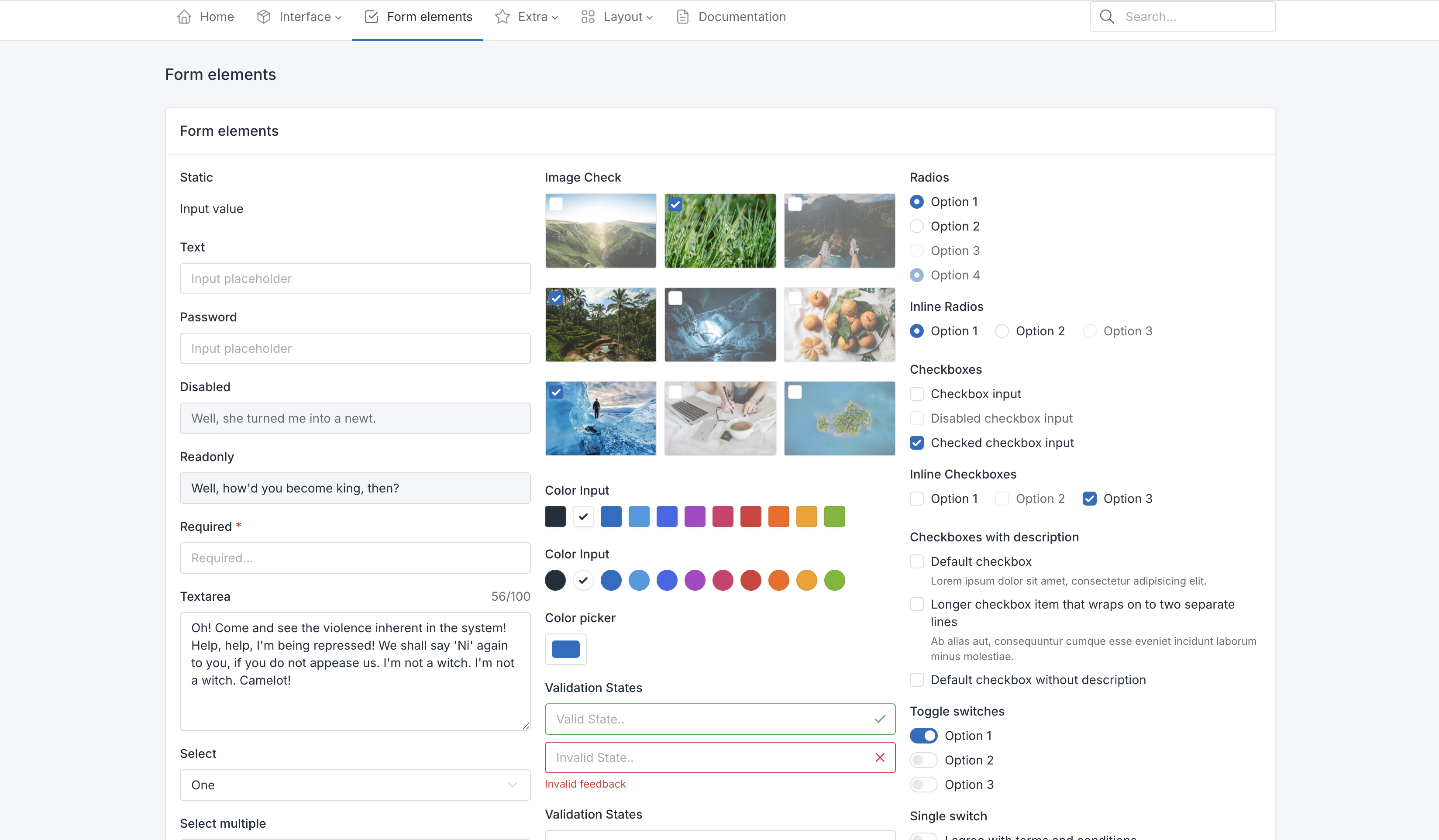Click inside the Textarea with Camelot text

tap(355, 671)
